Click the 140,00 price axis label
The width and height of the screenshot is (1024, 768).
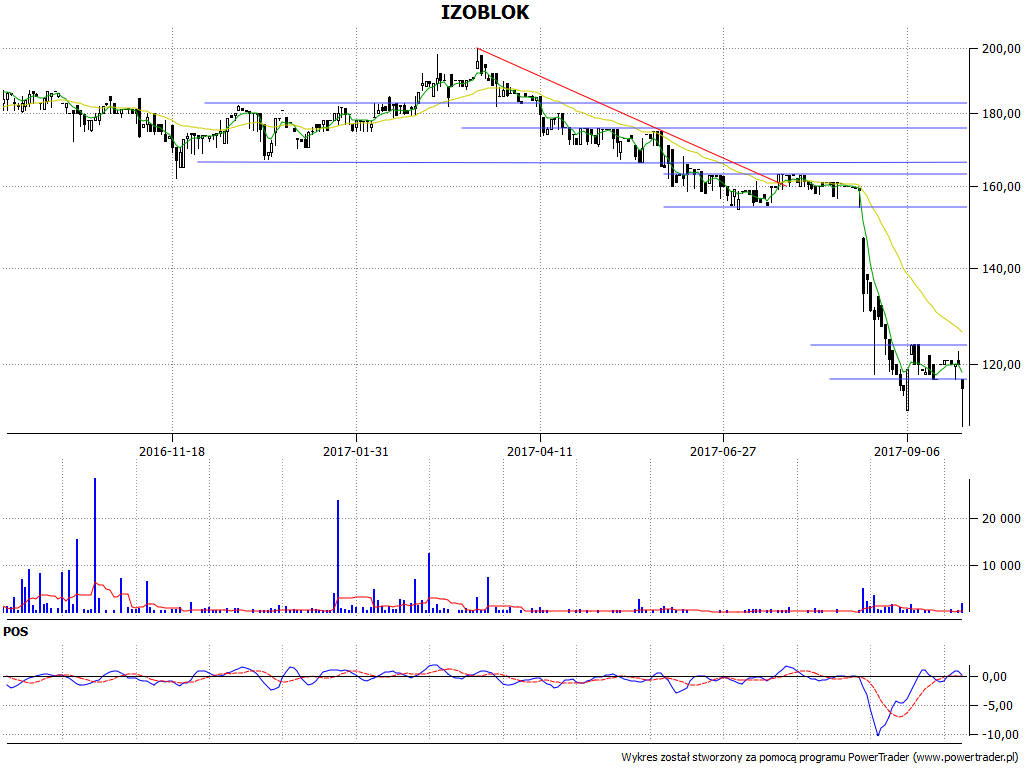1000,268
